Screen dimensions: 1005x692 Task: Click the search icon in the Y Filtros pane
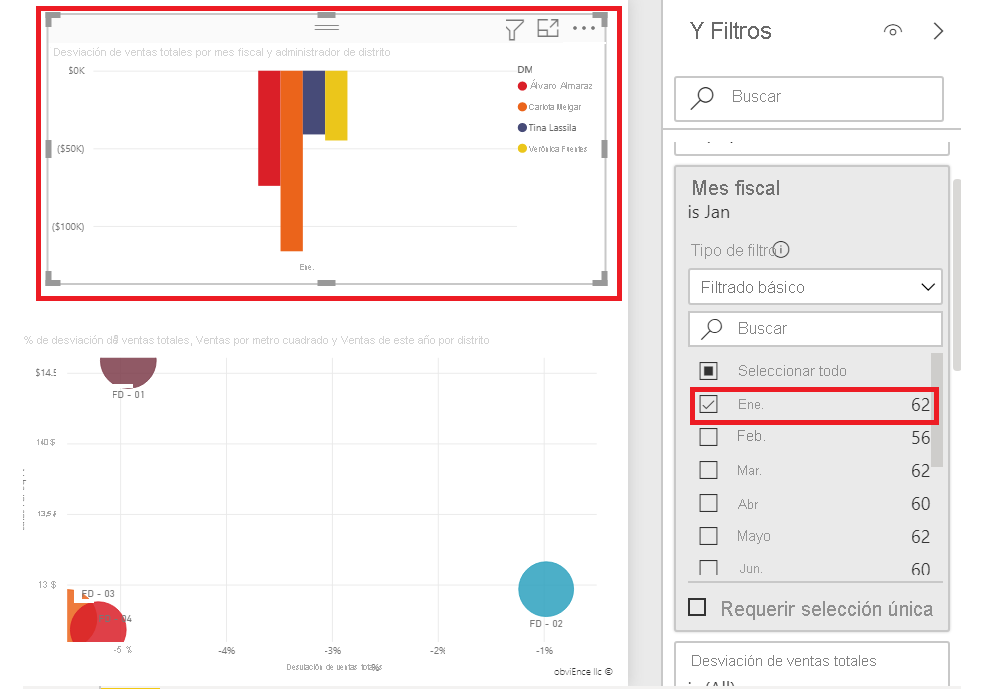tap(704, 99)
